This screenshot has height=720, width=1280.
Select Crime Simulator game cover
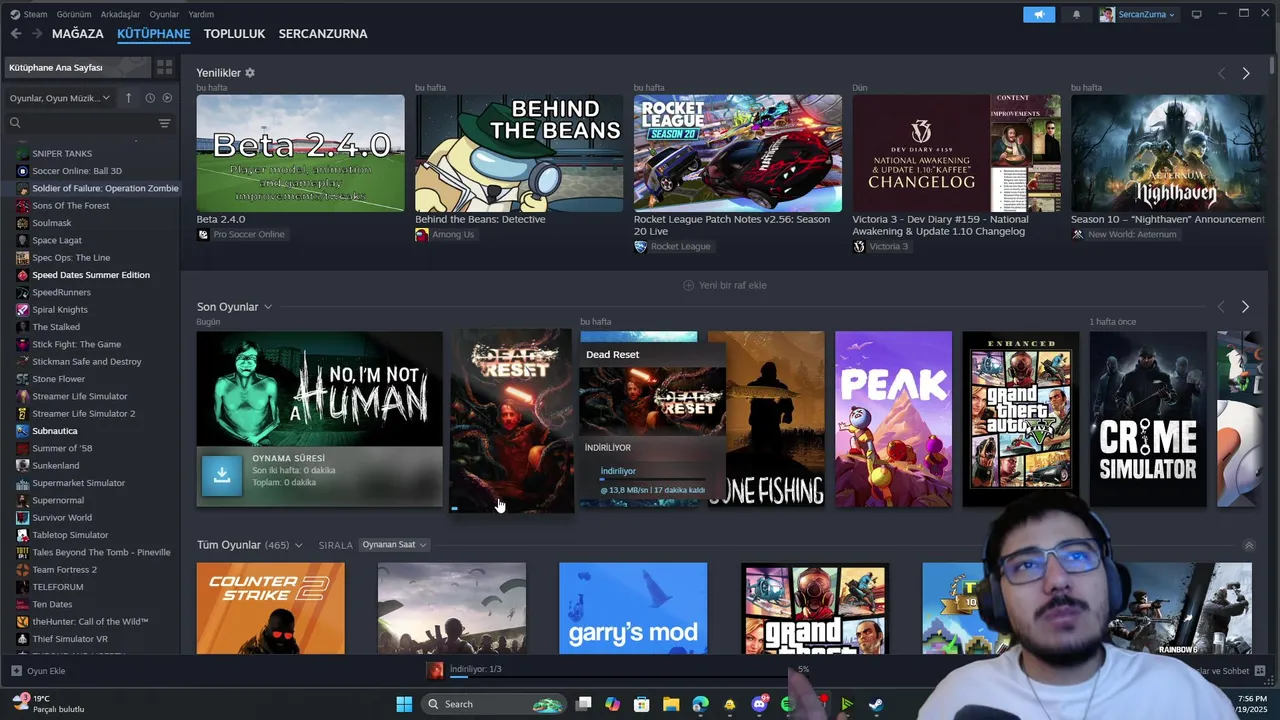(1148, 419)
